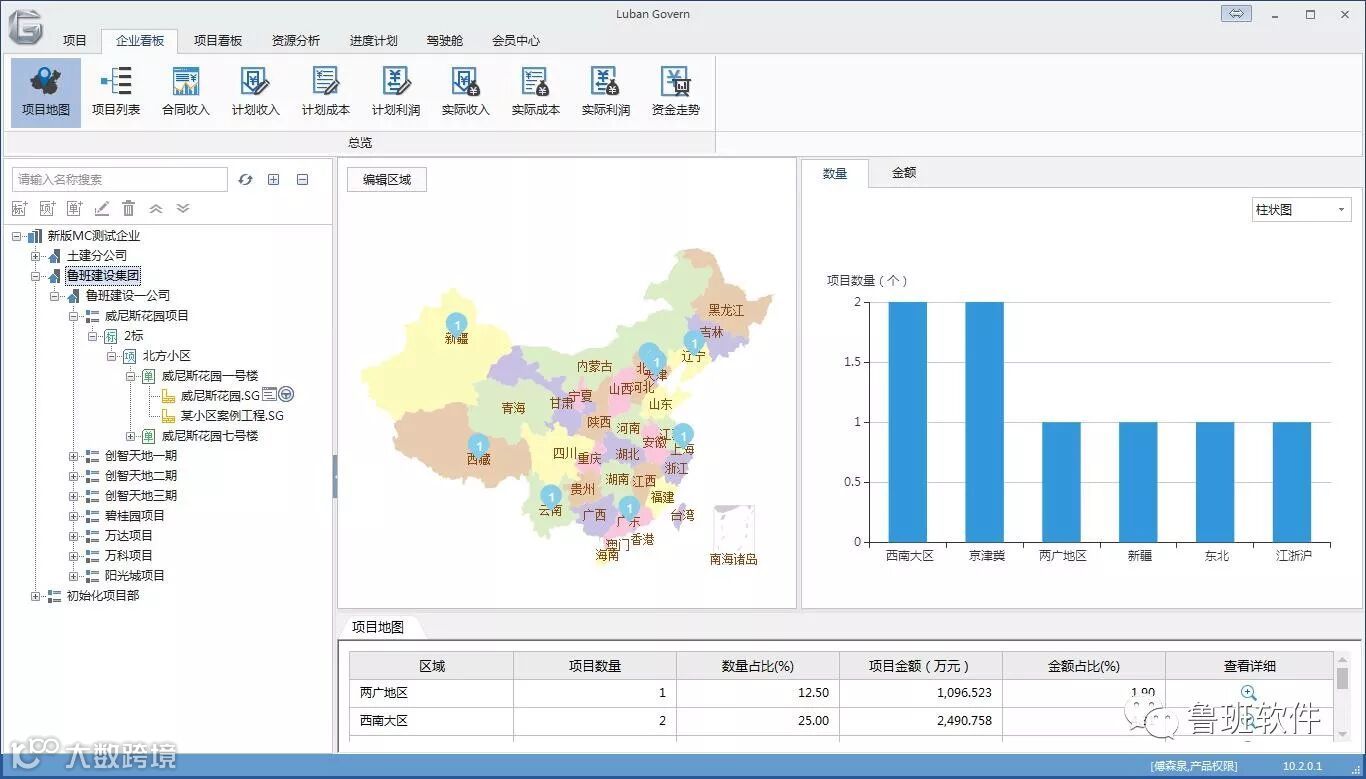The height and width of the screenshot is (779, 1366).
Task: Open the 柱状图 chart type dropdown
Action: (x=1302, y=210)
